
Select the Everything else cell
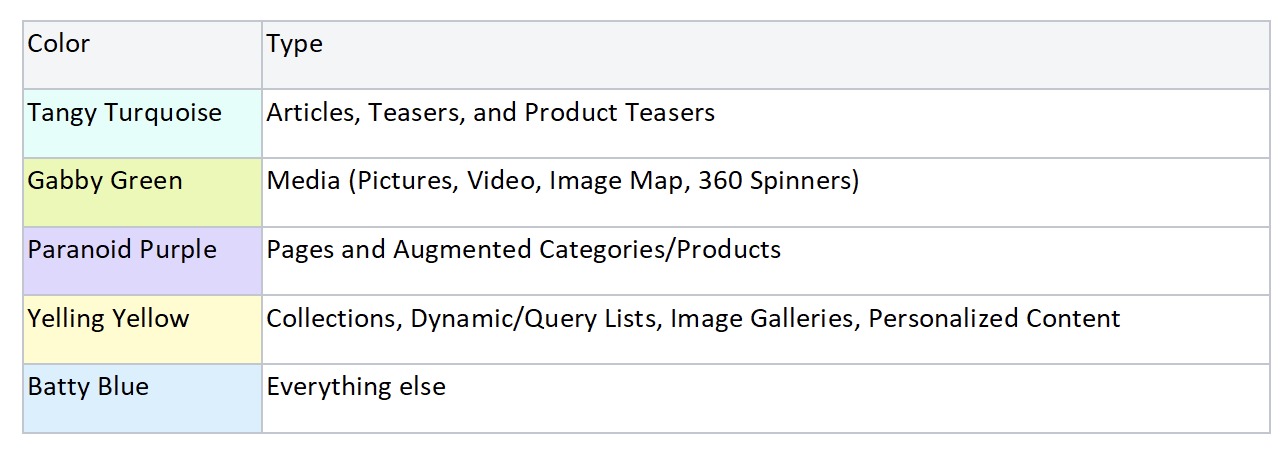pos(766,398)
